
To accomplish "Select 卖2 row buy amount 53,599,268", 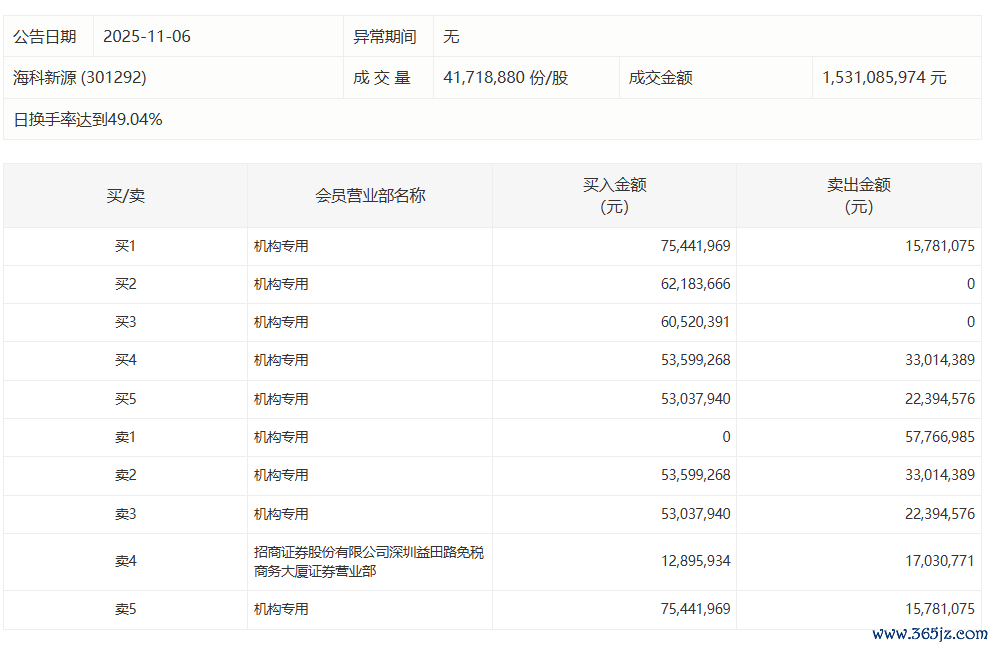I will (x=695, y=475).
